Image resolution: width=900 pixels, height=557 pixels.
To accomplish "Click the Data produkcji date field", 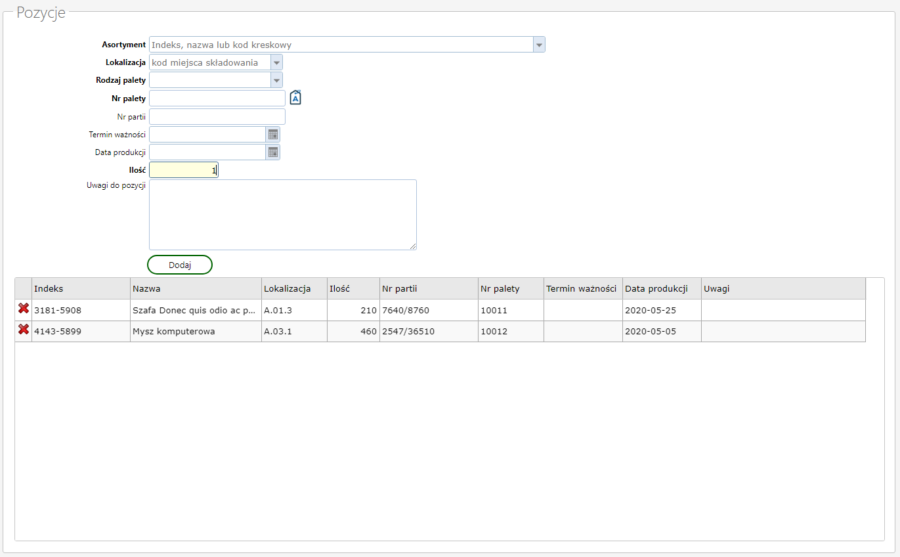I will (x=208, y=152).
